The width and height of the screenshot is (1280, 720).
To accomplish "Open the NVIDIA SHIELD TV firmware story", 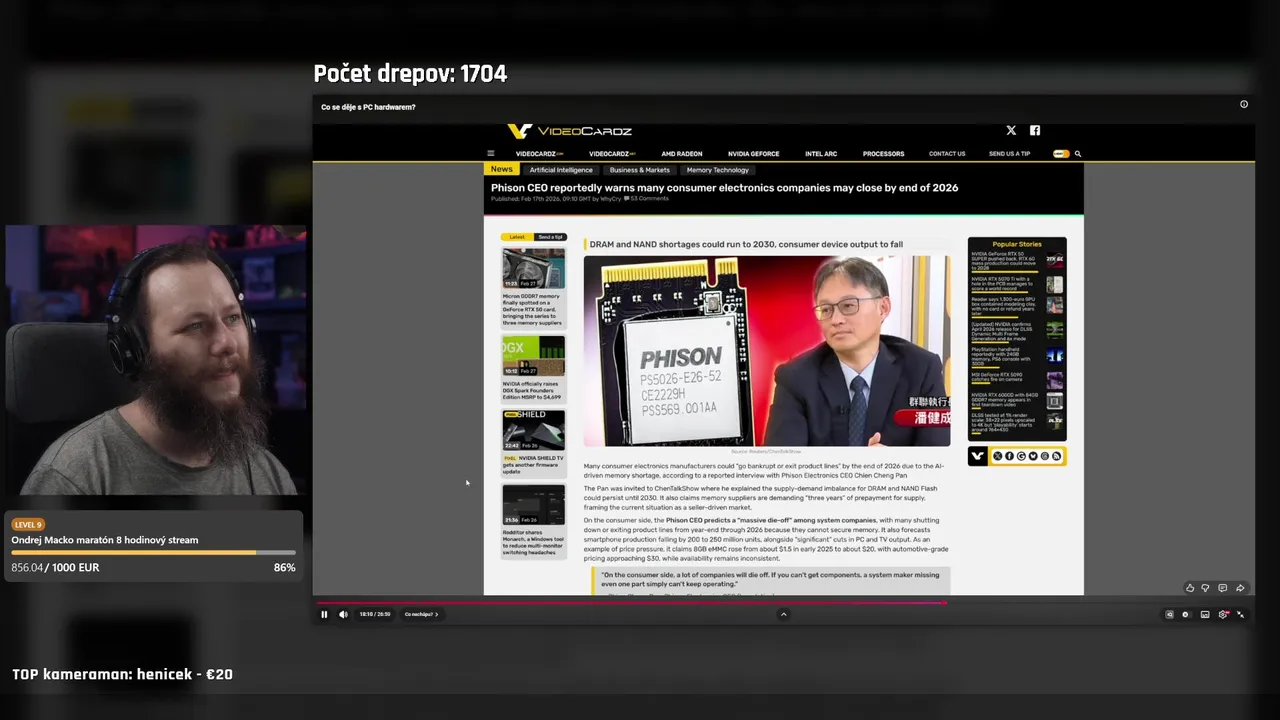I will (x=533, y=442).
